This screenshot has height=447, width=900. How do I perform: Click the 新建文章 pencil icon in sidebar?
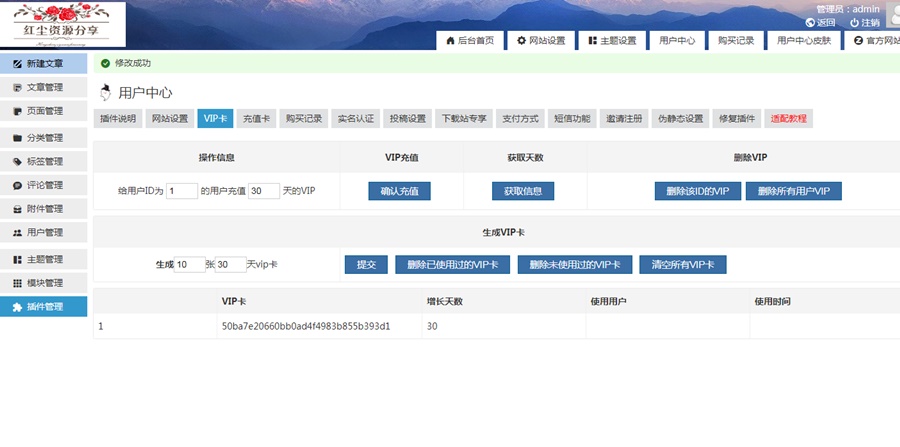(17, 63)
